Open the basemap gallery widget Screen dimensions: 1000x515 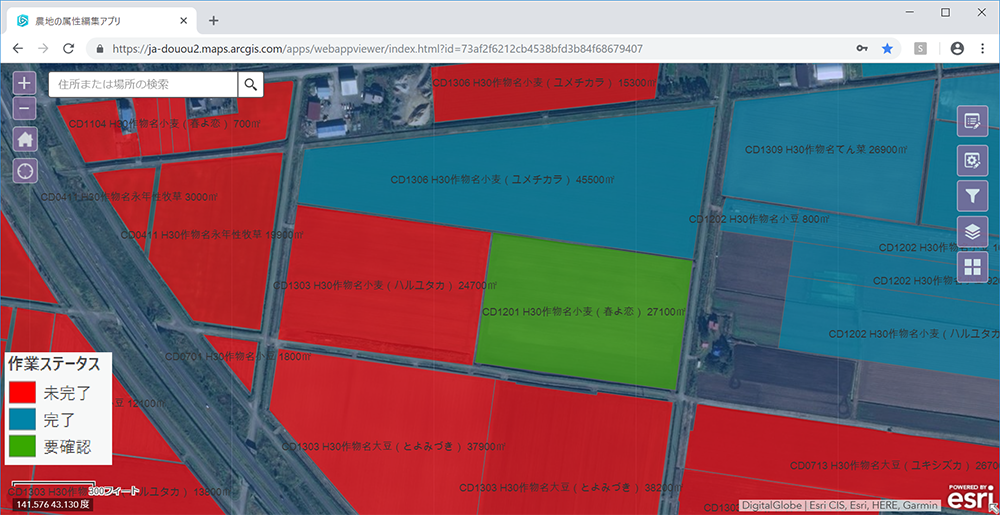coord(971,267)
